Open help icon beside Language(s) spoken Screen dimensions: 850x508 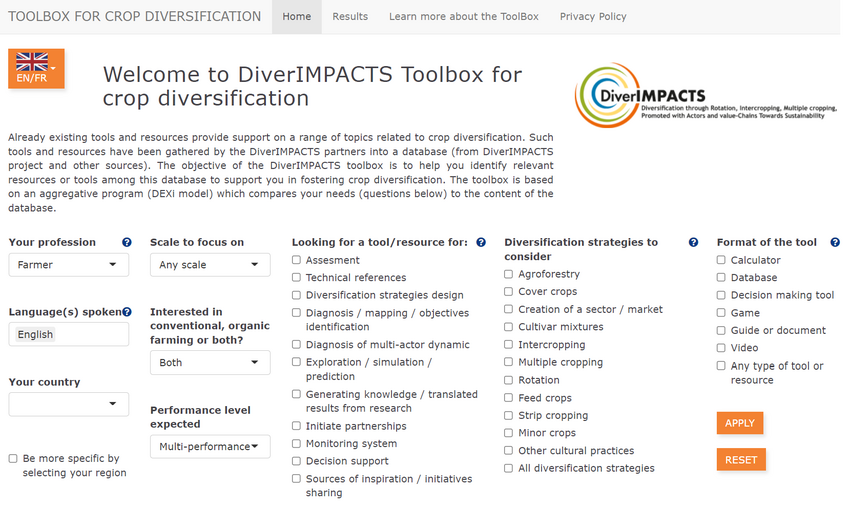point(127,312)
